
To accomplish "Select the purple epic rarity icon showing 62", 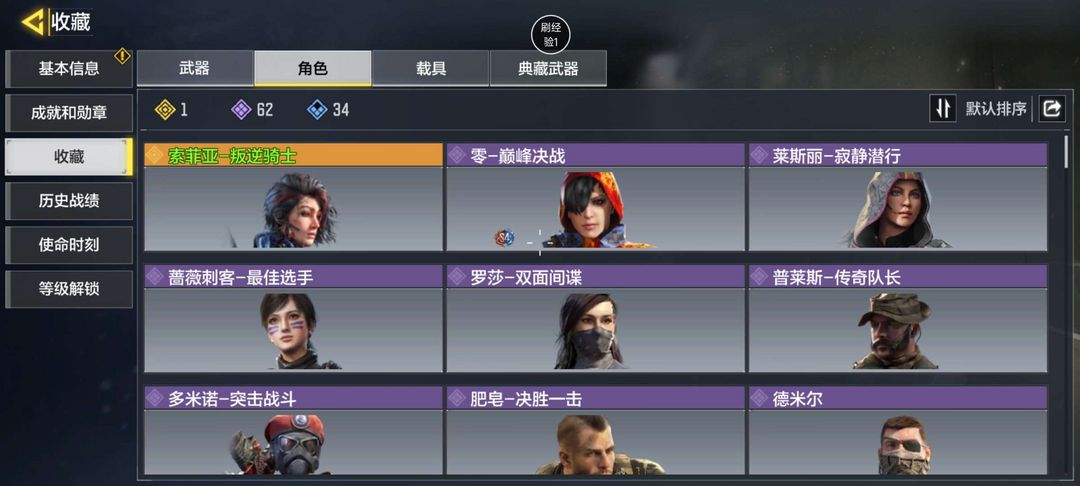I will point(241,109).
